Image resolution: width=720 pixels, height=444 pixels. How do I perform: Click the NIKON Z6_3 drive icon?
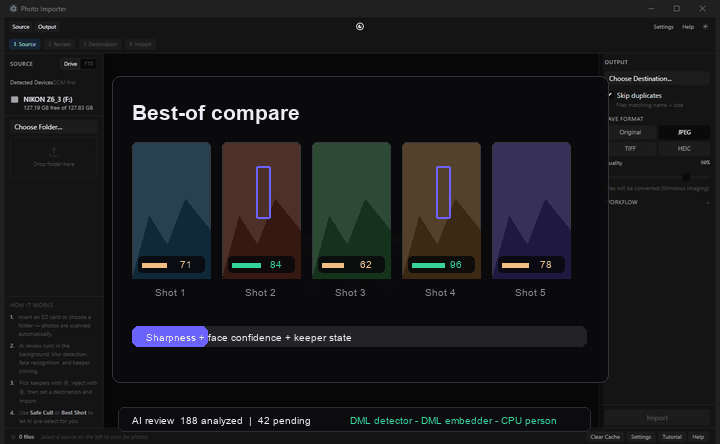(x=15, y=99)
